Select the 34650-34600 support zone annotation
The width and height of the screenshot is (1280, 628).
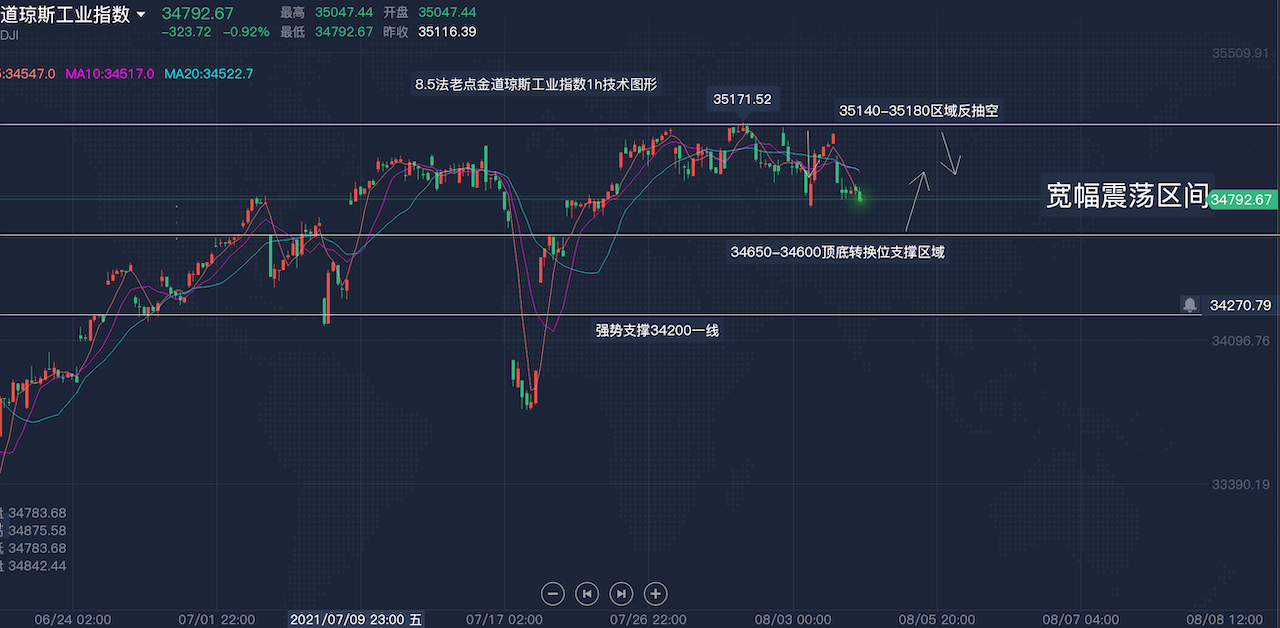(x=837, y=252)
